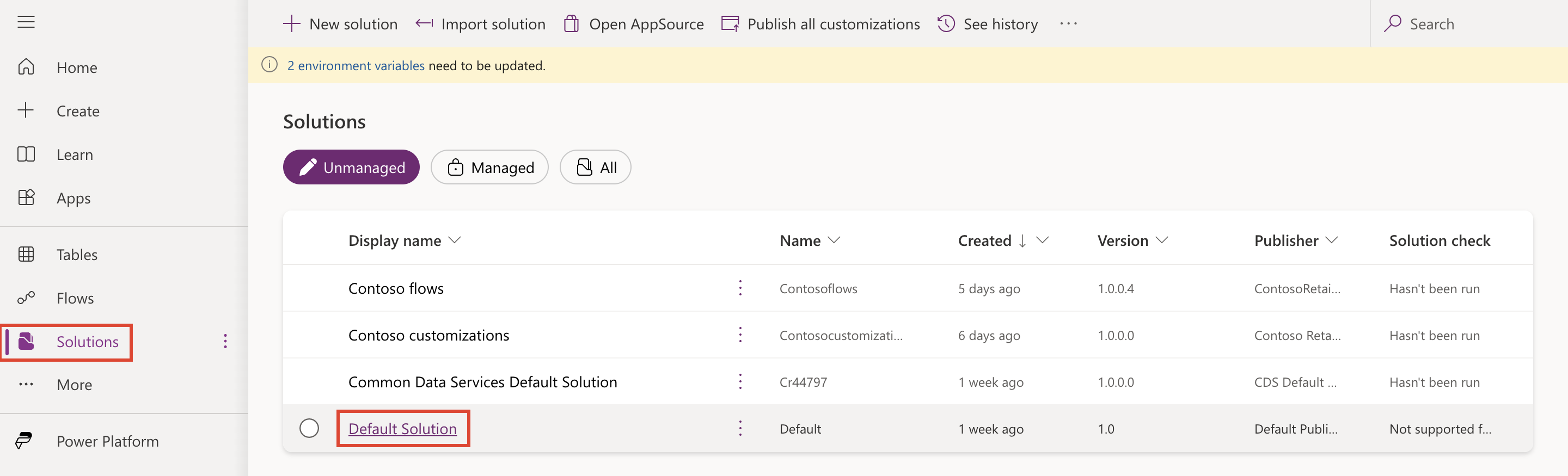Open Solutions sidebar item vertical dots menu
The width and height of the screenshot is (1568, 476).
225,341
